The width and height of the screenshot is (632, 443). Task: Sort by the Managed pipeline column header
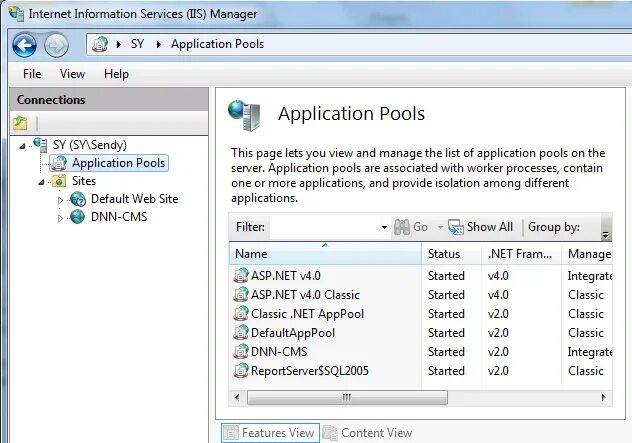click(x=587, y=254)
